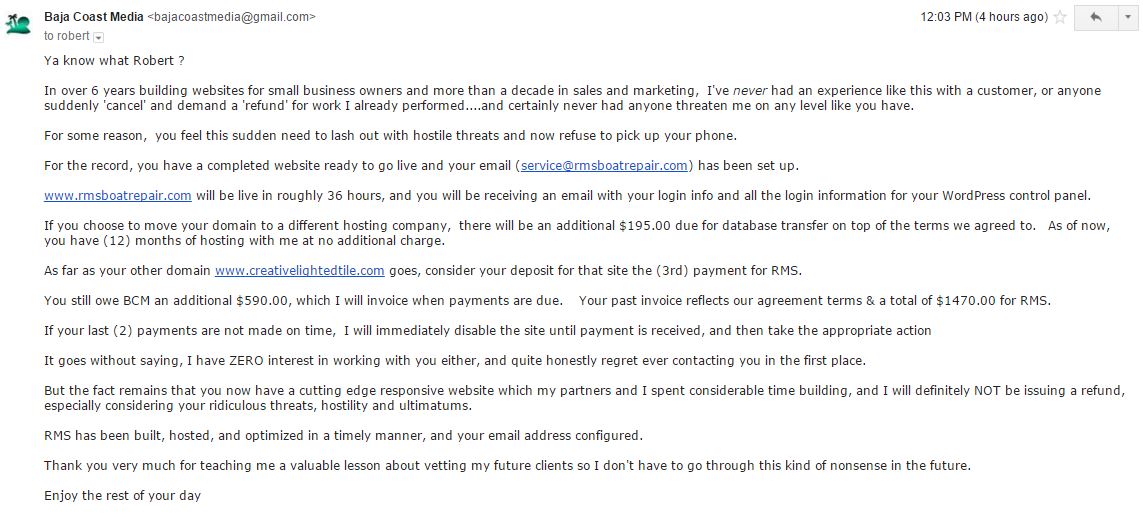Click the Baja Coast Media palm tree avatar

click(x=18, y=24)
